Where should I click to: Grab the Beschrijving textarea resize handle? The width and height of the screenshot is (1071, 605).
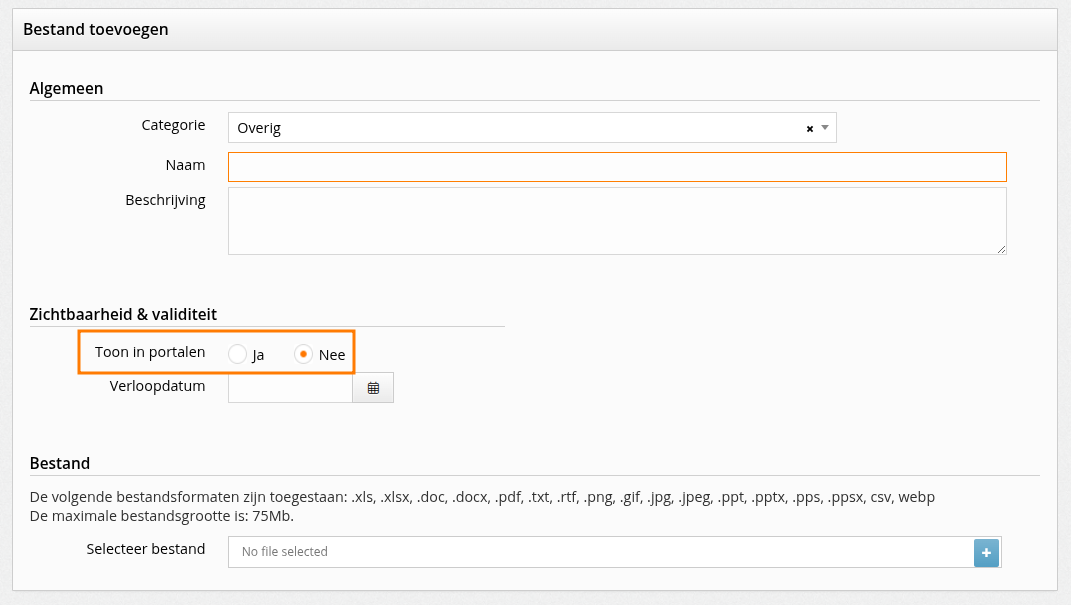1001,250
